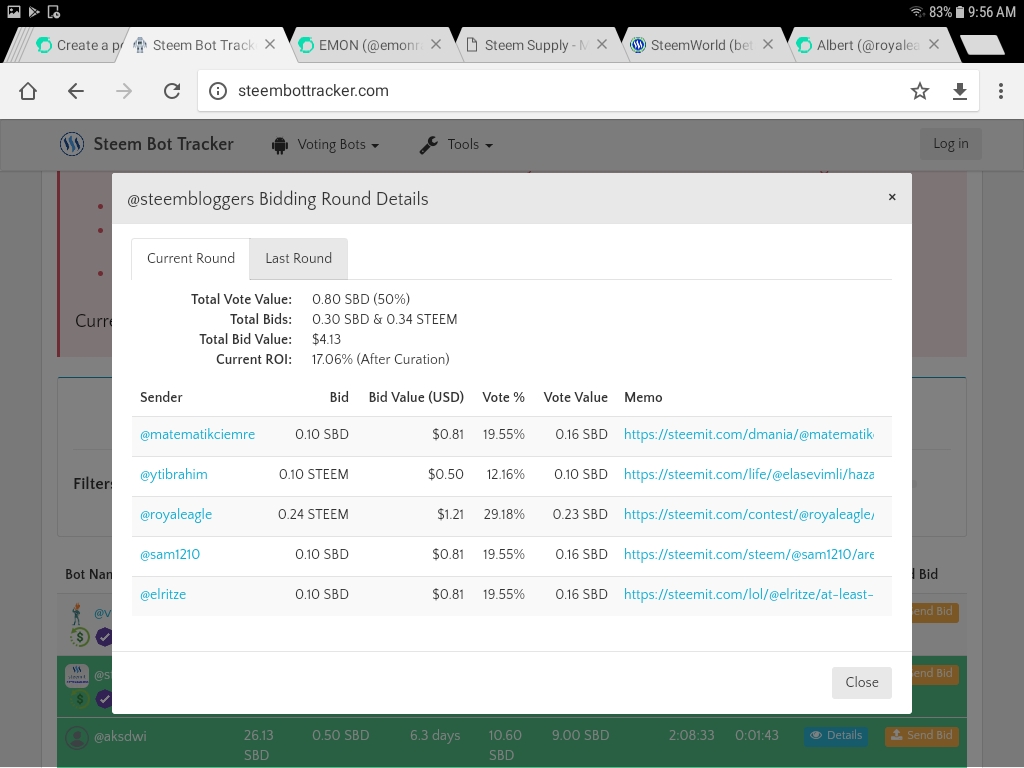Click the Total Vote Value 0.80 SBD (50%)
Screen dimensions: 1024x768
(x=360, y=299)
